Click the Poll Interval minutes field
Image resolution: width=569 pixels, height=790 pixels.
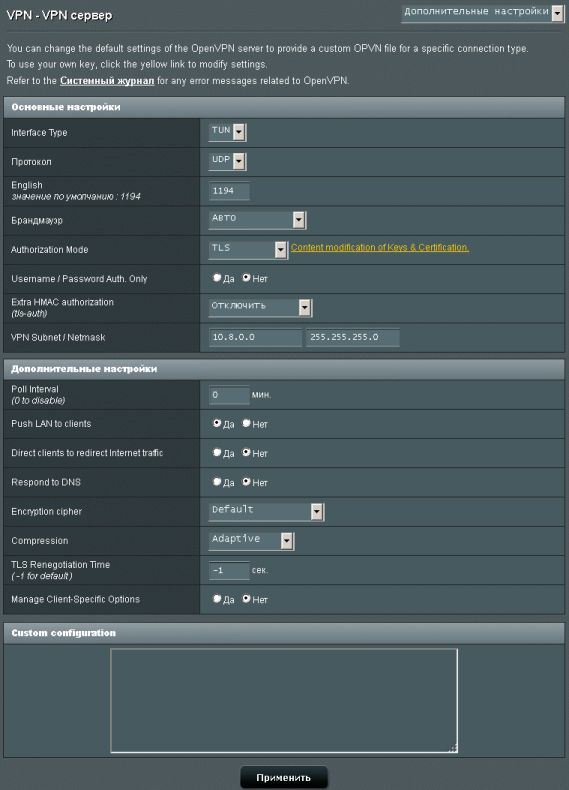click(229, 395)
